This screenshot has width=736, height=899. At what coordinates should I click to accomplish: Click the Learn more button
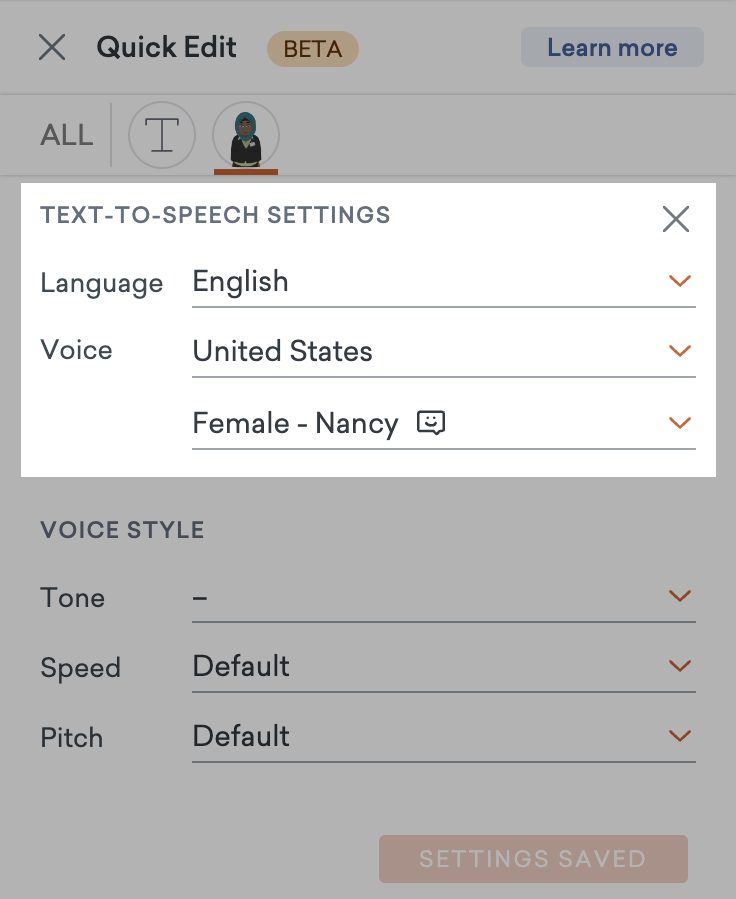(612, 47)
